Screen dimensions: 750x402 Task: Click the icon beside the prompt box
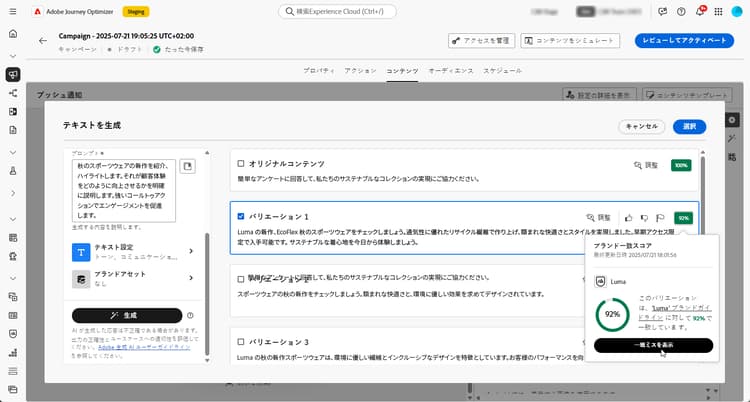coord(188,166)
